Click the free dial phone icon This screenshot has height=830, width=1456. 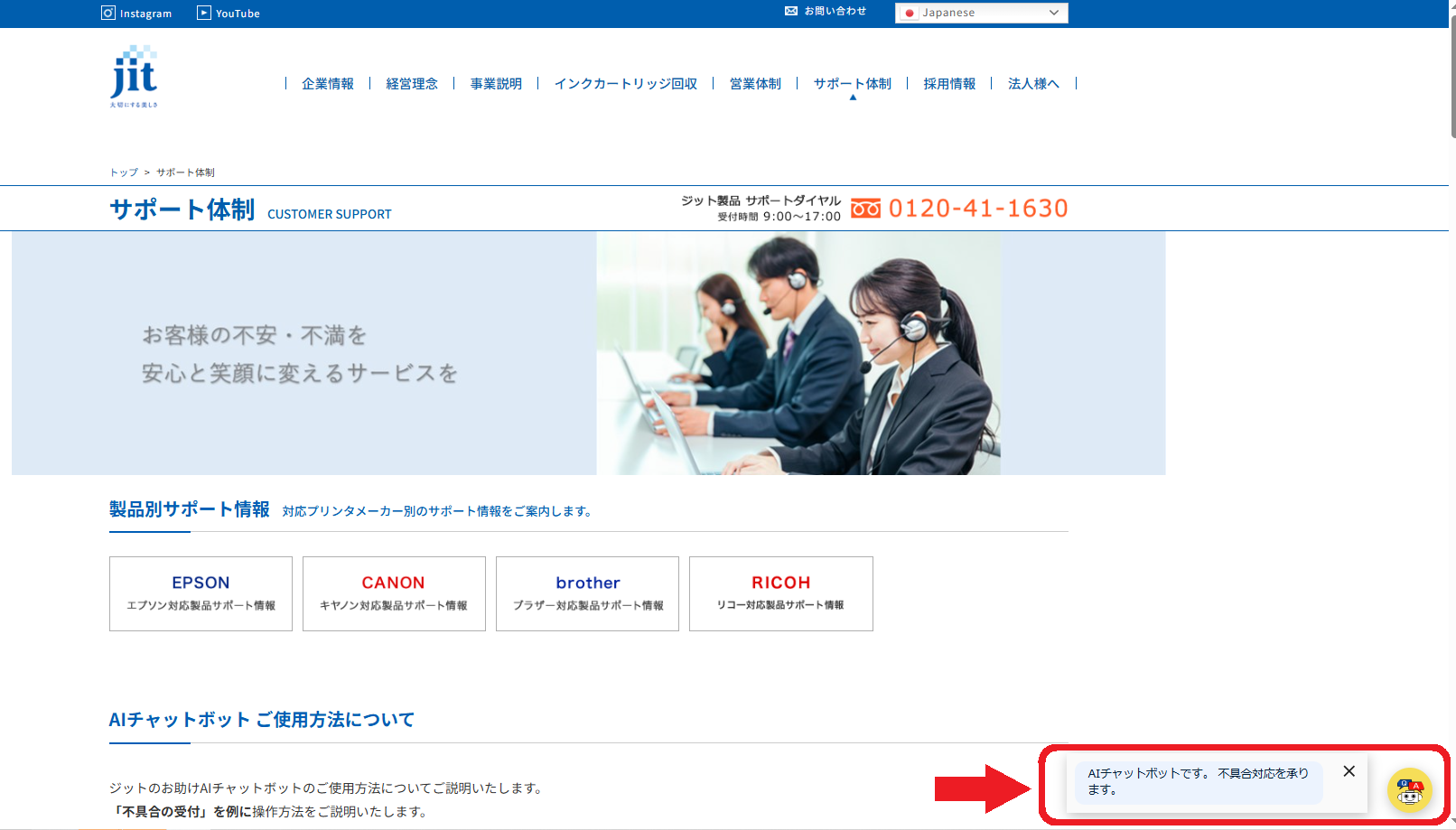point(865,209)
